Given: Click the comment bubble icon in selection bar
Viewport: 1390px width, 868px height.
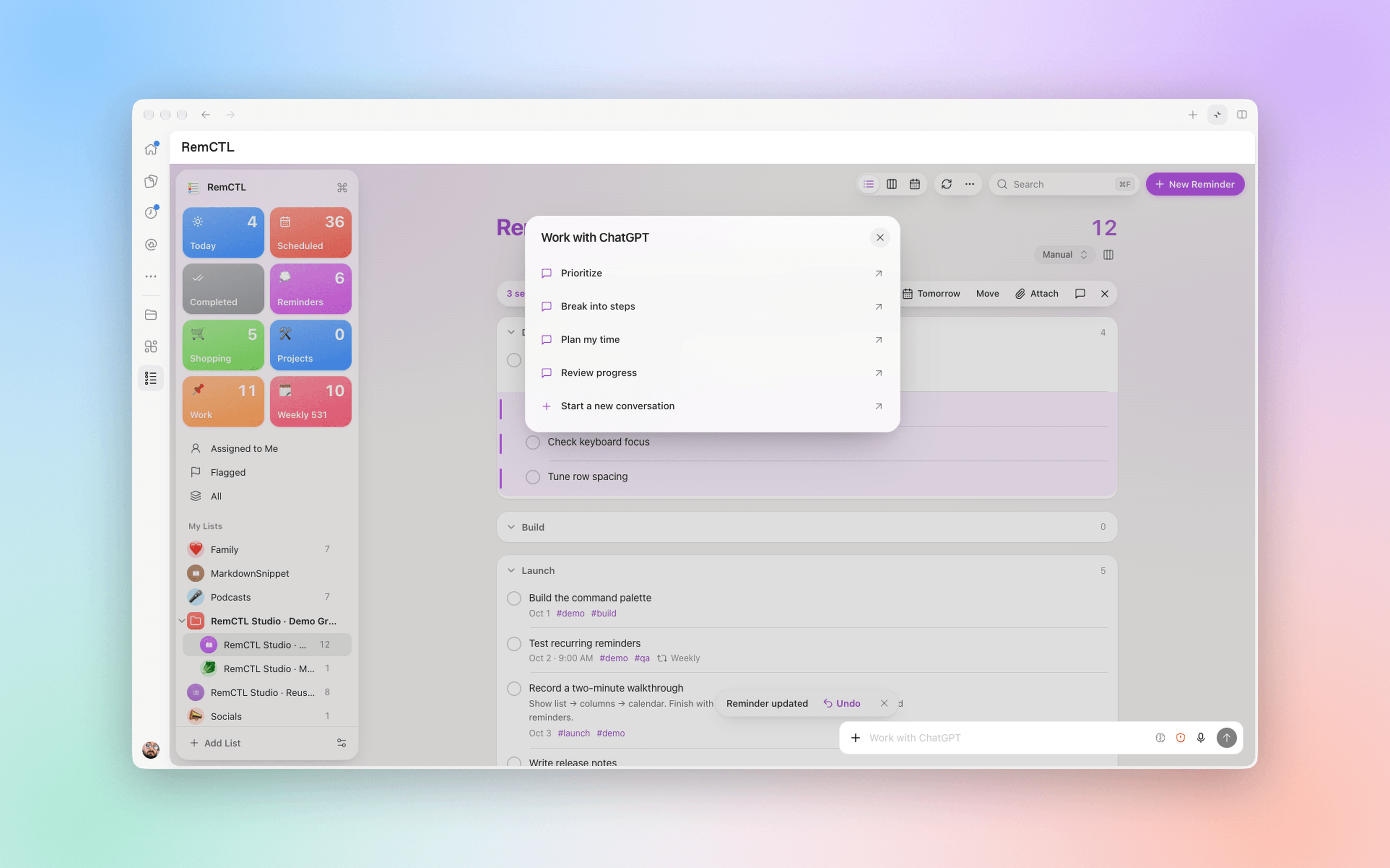Looking at the screenshot, I should [1079, 294].
